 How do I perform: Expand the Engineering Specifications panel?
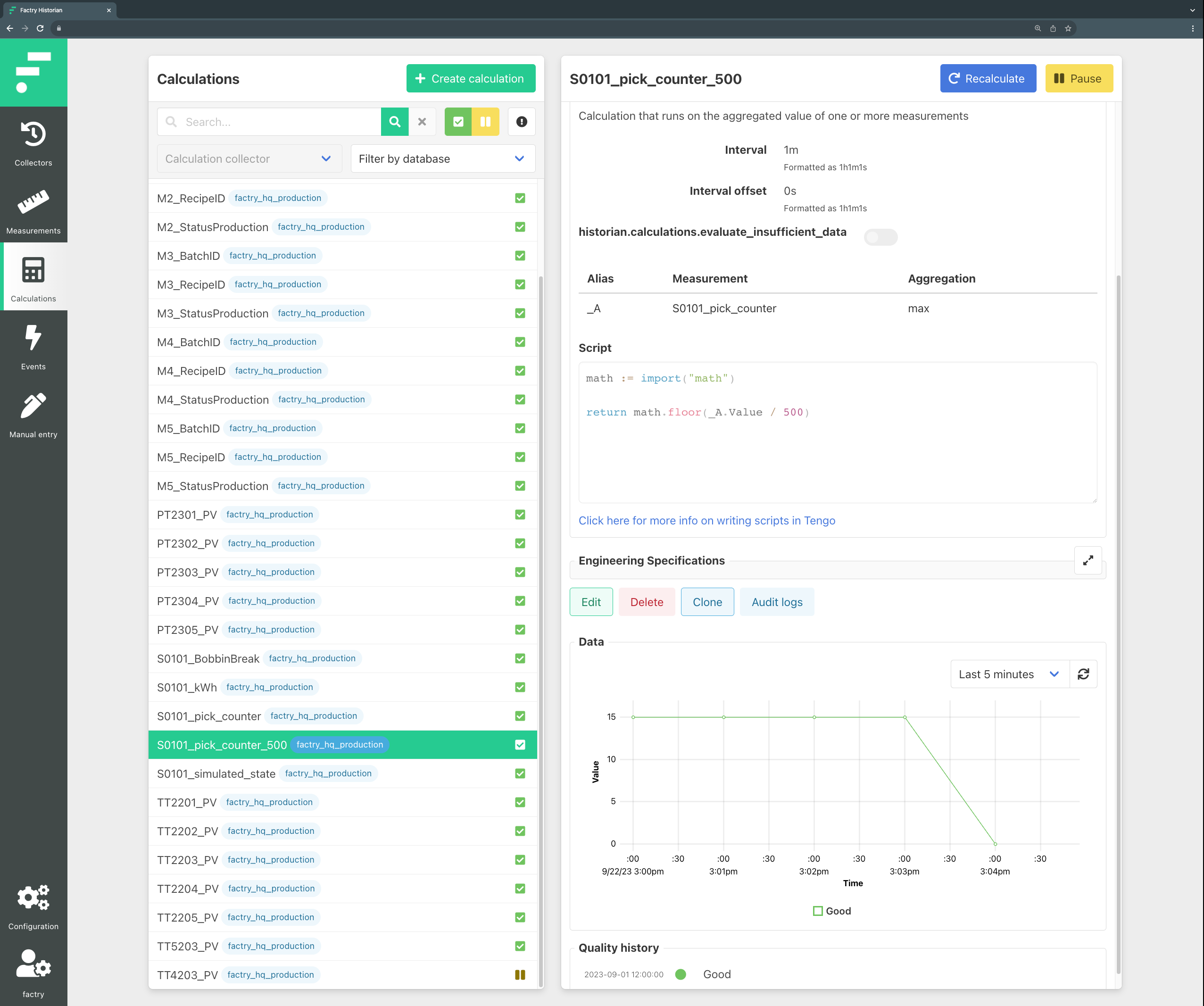click(1088, 561)
